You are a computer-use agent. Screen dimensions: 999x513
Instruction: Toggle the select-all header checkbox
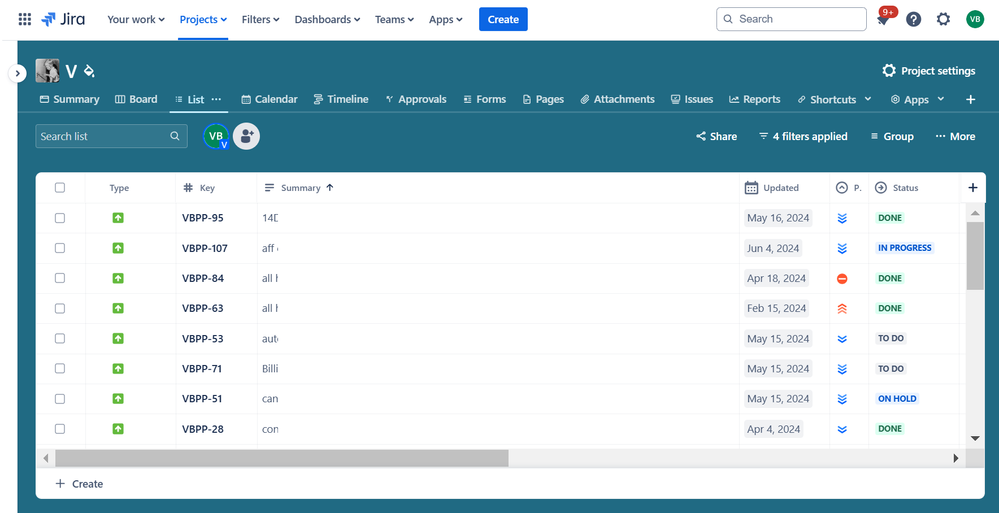pos(60,187)
